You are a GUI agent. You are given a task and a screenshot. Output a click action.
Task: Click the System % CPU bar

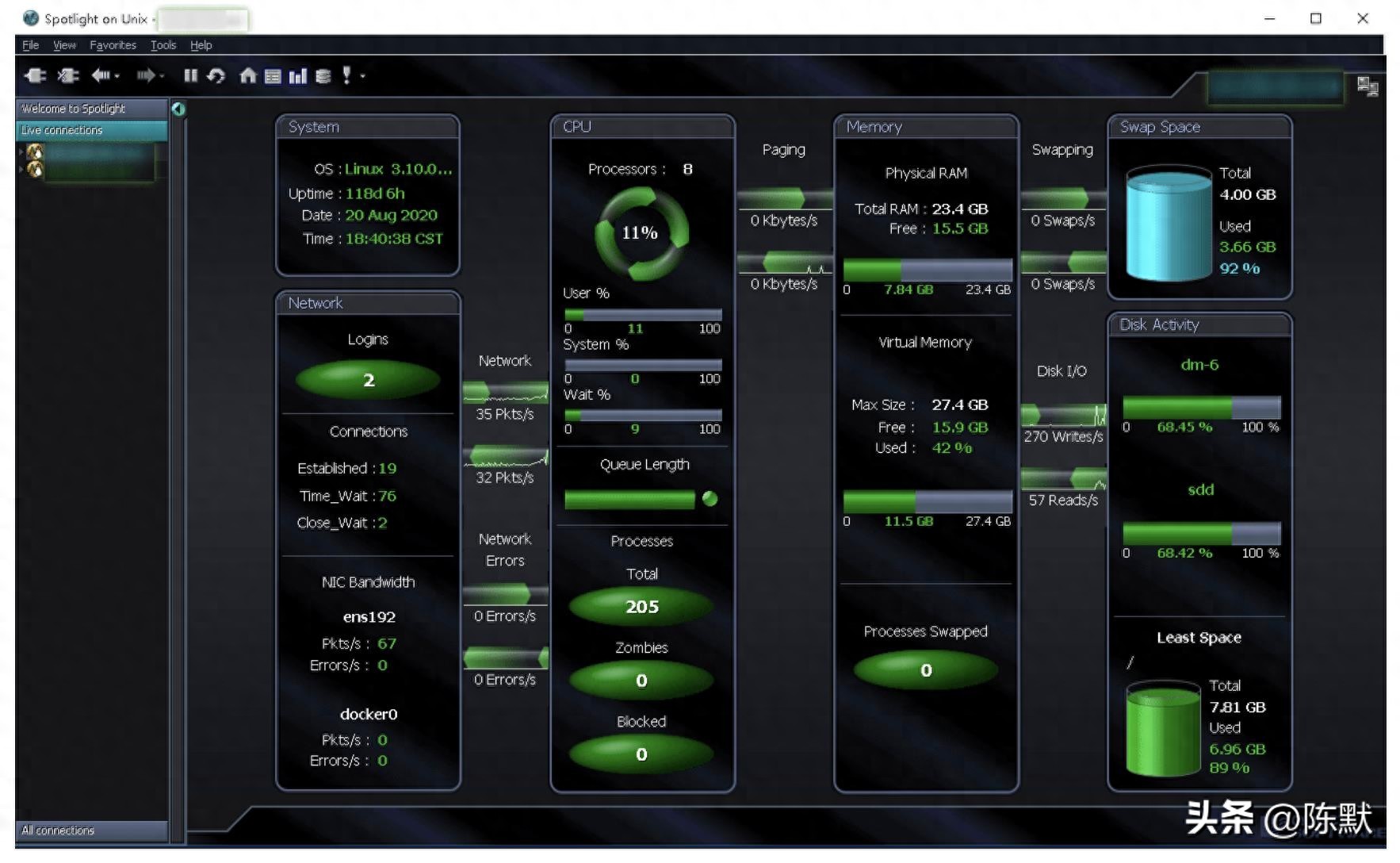pos(643,365)
